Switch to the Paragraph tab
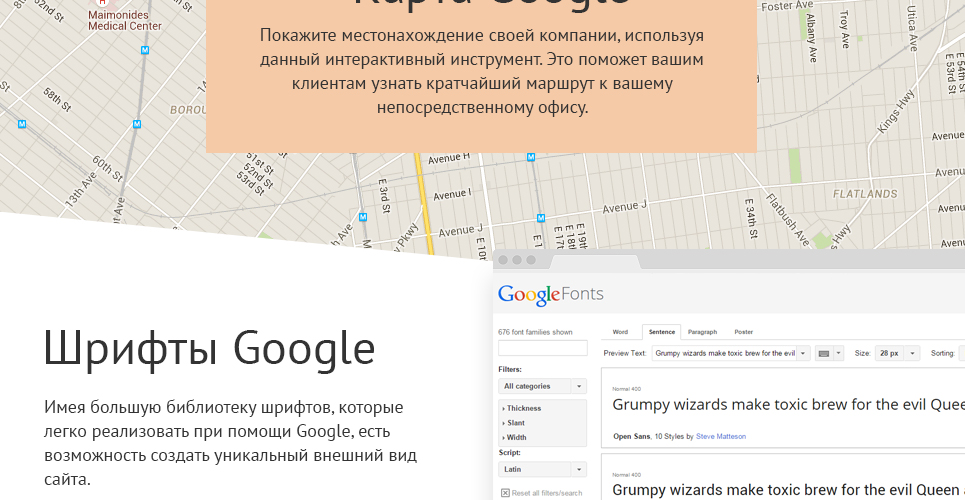 702,332
